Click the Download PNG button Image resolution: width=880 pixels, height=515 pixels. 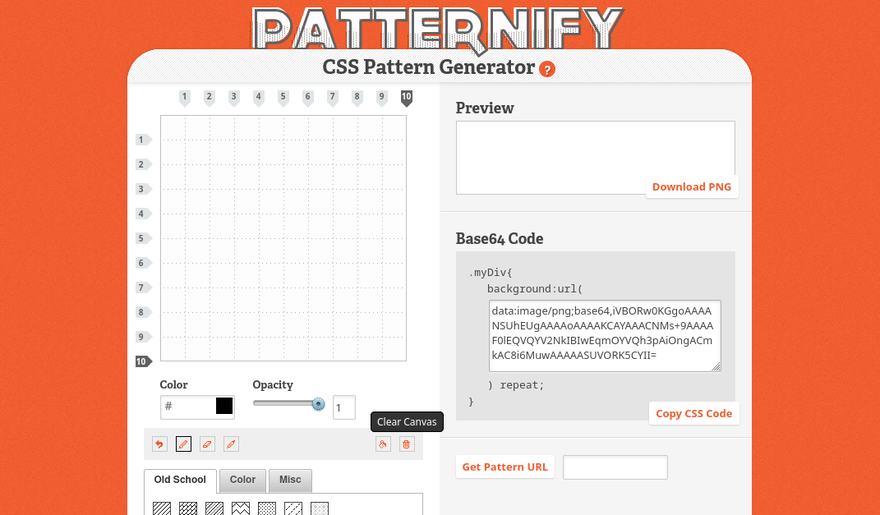click(x=691, y=187)
